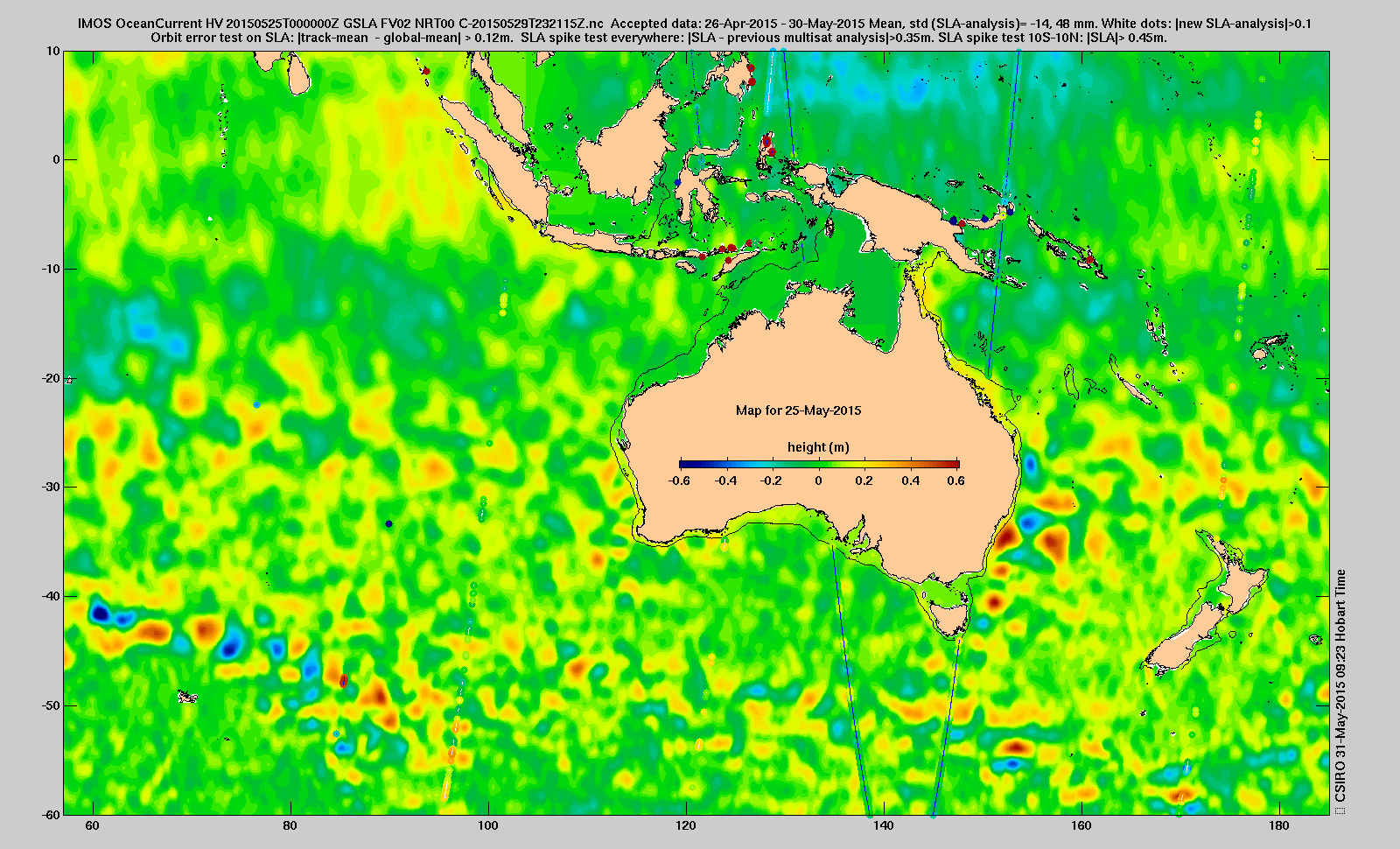This screenshot has width=1400, height=849.
Task: Click latitude axis label '-30'
Action: click(x=51, y=487)
